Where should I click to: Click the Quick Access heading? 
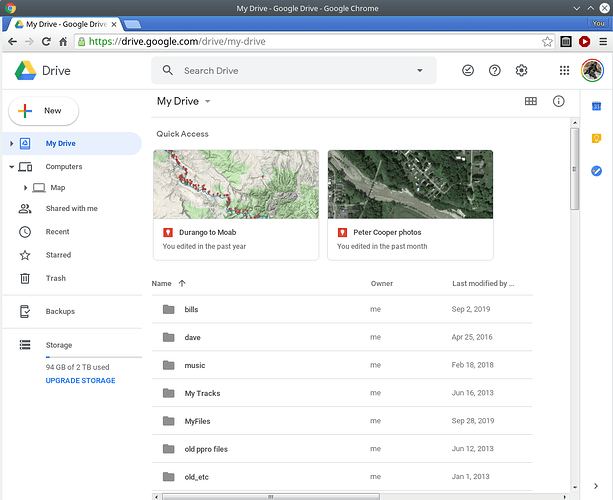[182, 134]
